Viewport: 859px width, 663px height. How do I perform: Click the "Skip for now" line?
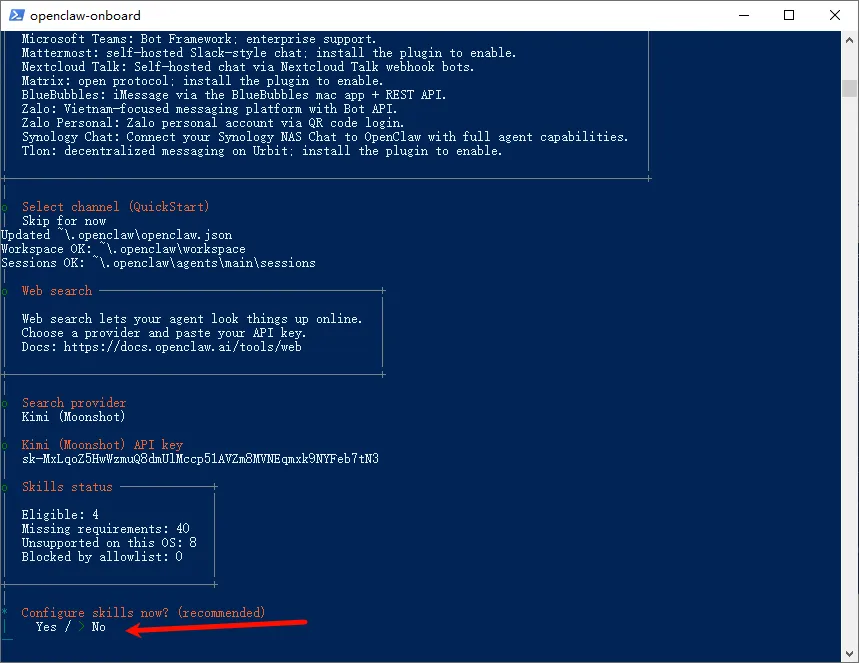click(64, 221)
